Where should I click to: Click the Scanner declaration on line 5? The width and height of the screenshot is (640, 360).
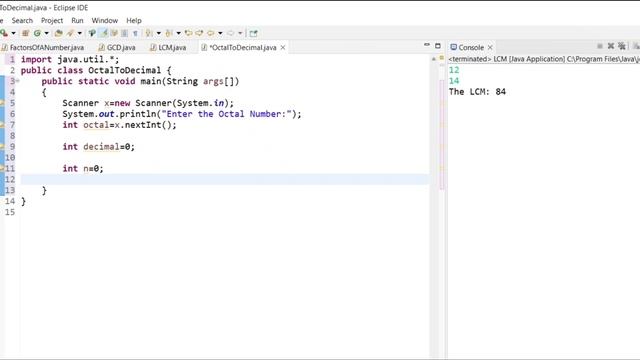tap(148, 103)
